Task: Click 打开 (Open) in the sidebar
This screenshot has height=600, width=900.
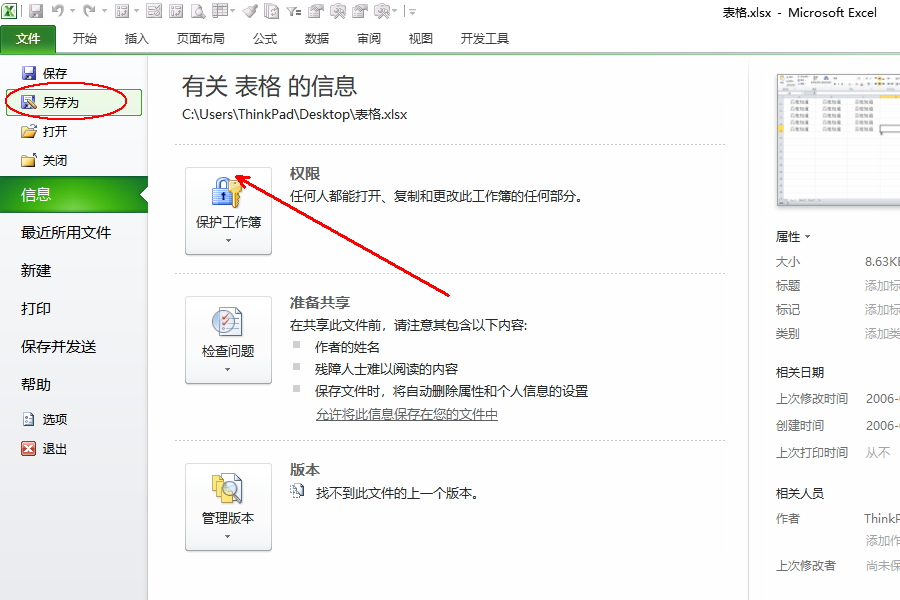Action: coord(54,131)
